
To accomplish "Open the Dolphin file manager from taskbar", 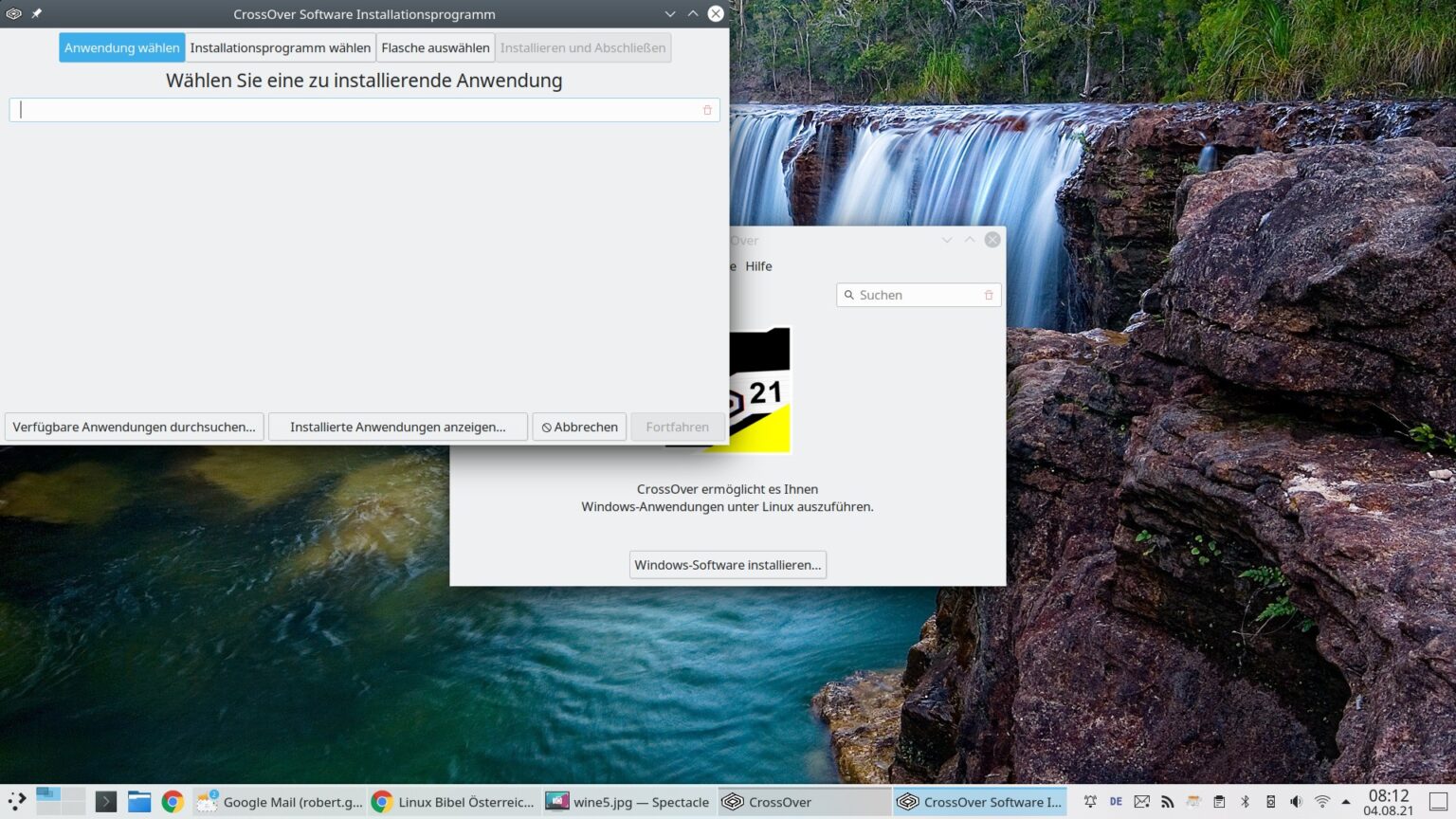I will click(x=139, y=801).
